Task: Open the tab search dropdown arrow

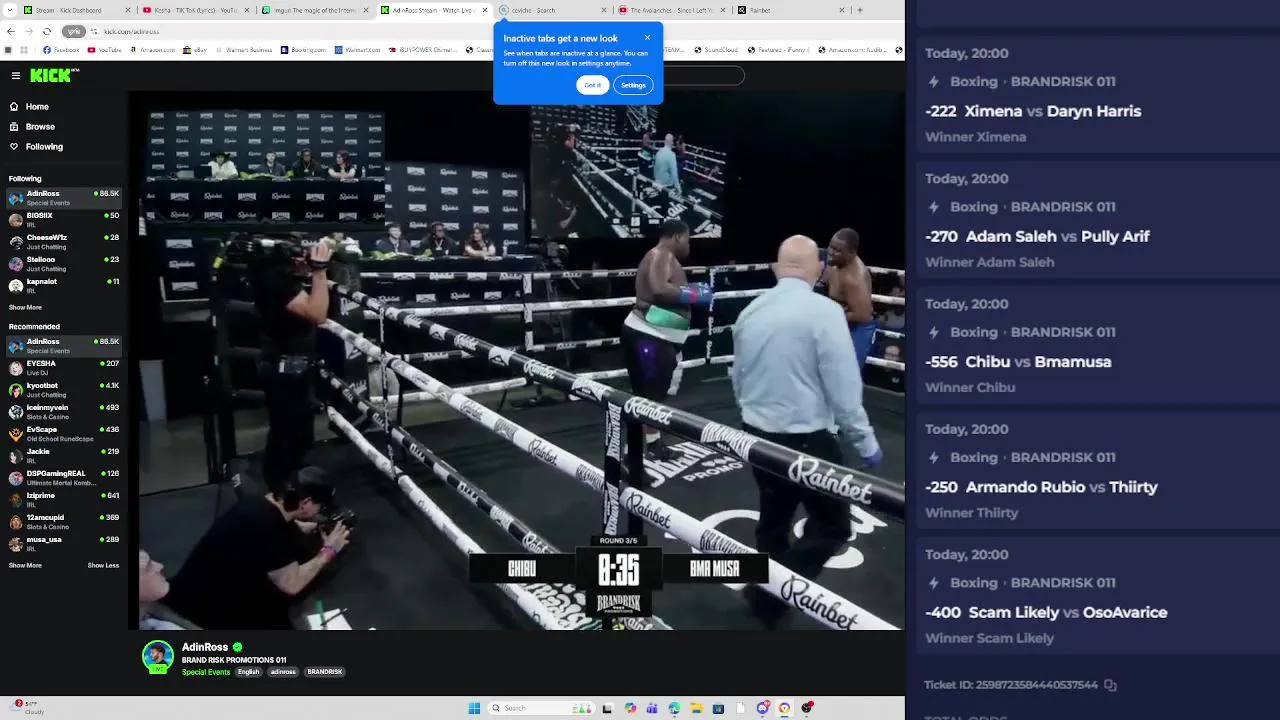Action: coord(8,10)
